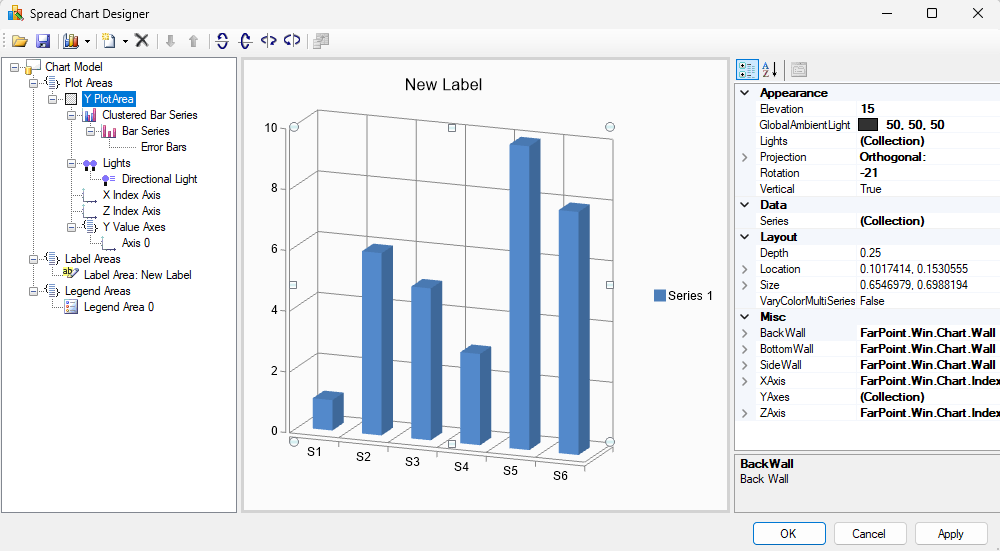Viewport: 1000px width, 551px height.
Task: Click the chart type bar chart icon
Action: click(x=71, y=41)
